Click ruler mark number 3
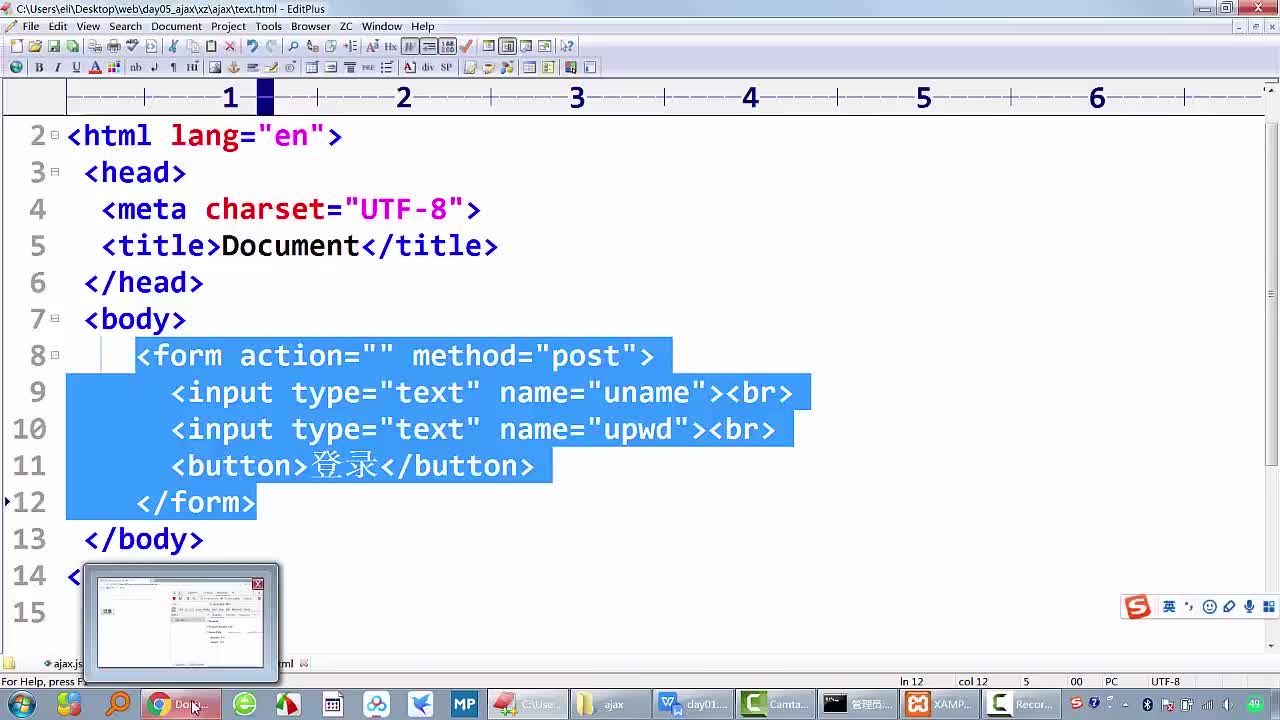This screenshot has height=720, width=1280. (577, 97)
